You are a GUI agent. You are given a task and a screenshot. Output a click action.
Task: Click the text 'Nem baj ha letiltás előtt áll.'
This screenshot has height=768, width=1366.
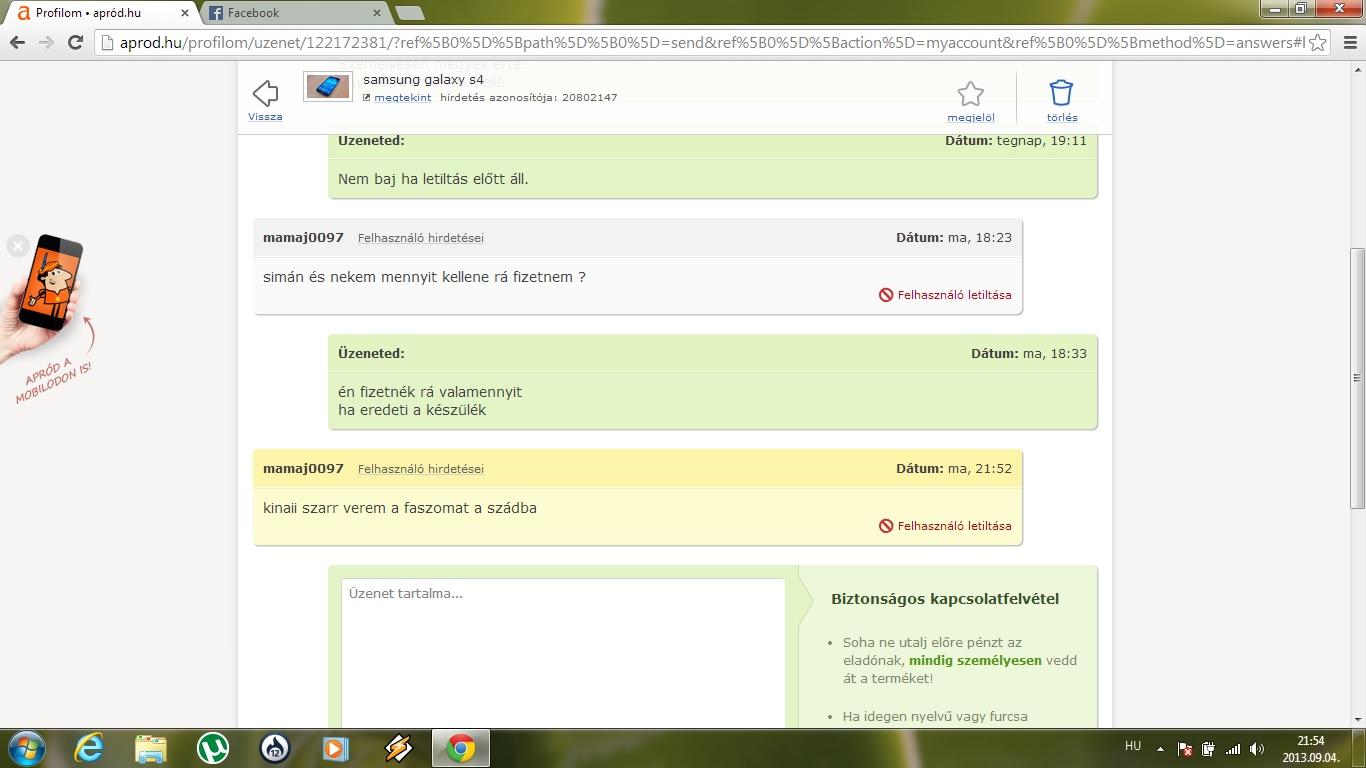coord(433,179)
